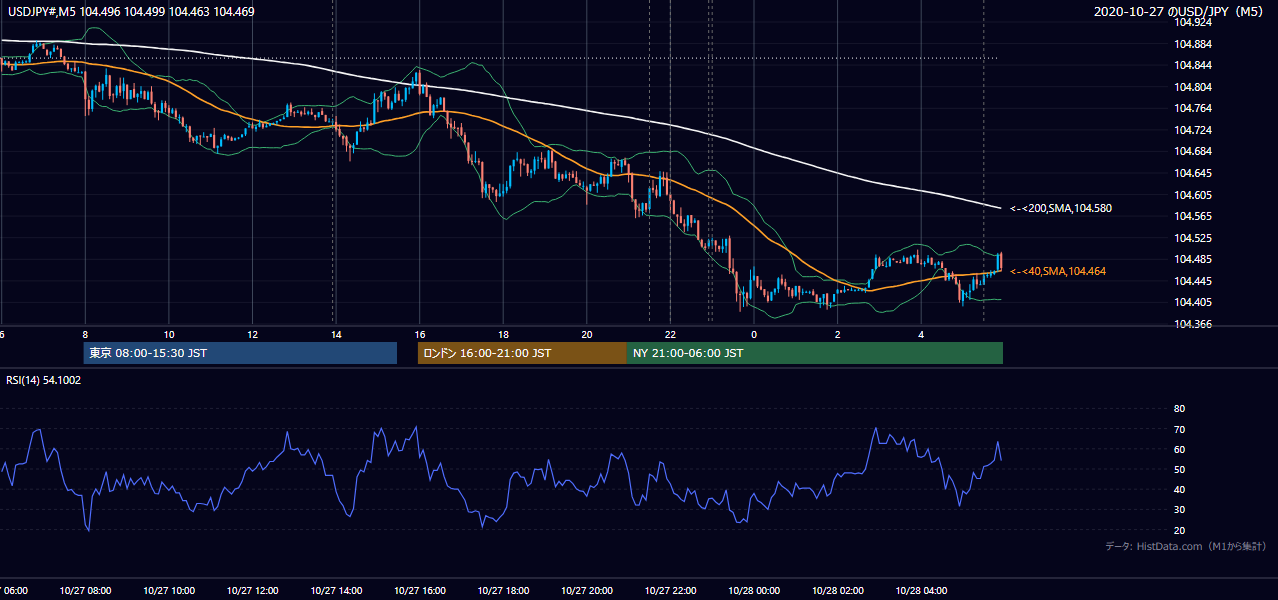Click the bottom time label 10/27 22:00
Screen dimensions: 1278x600
670,590
